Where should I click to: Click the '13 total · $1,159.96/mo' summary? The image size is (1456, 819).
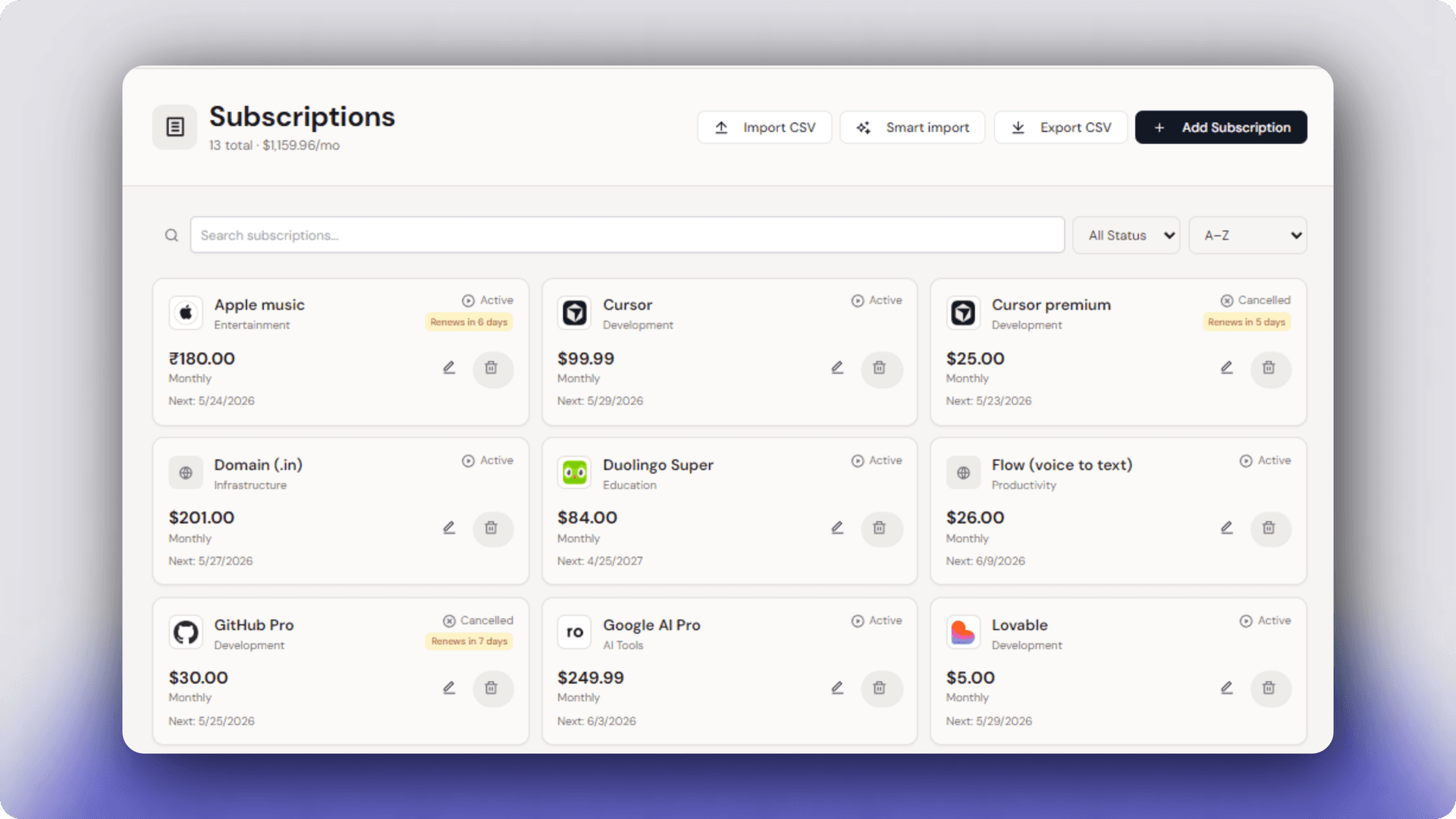click(x=275, y=146)
